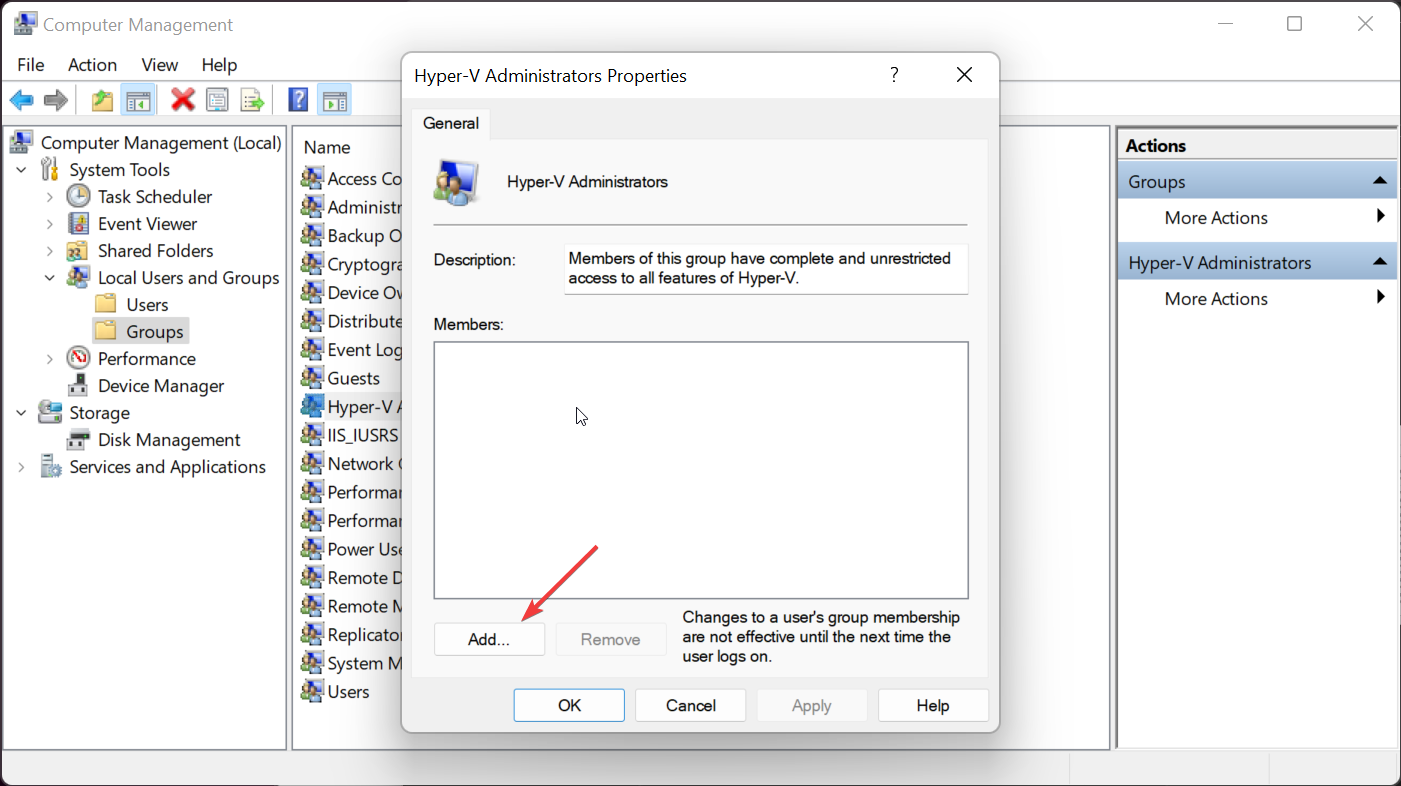Image resolution: width=1401 pixels, height=786 pixels.
Task: Select Computer Management (Local) root node
Action: click(161, 142)
